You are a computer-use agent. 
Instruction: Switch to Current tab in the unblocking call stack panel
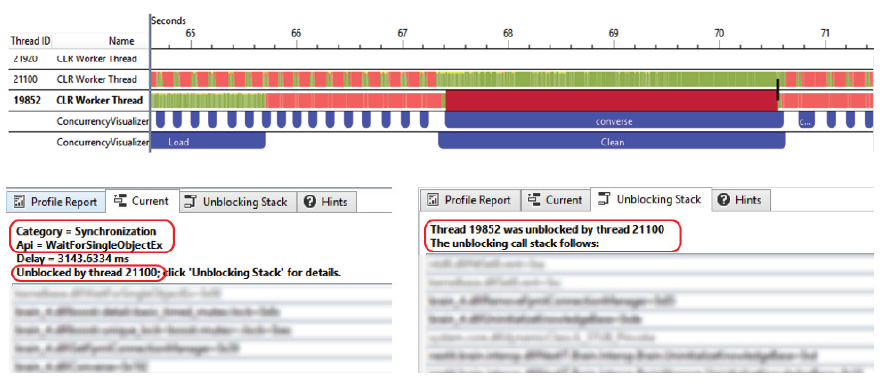[556, 200]
